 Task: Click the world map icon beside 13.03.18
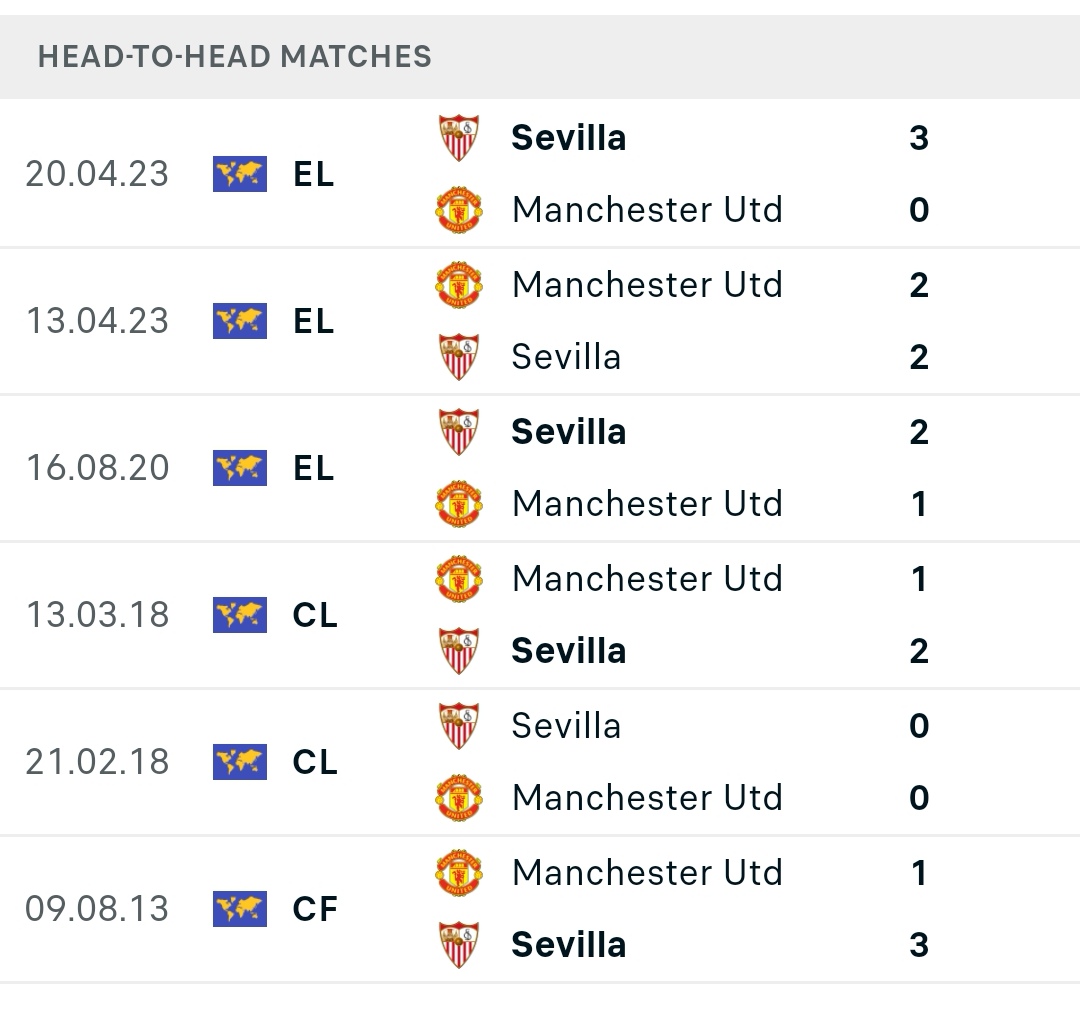click(240, 615)
